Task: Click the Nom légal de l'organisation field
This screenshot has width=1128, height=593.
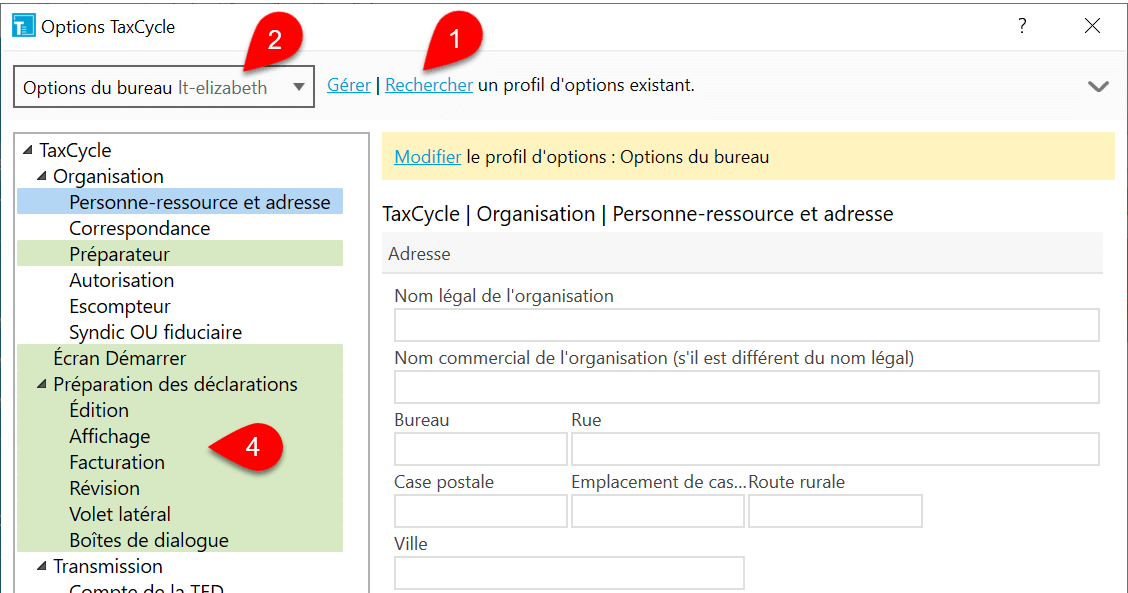Action: (x=746, y=325)
